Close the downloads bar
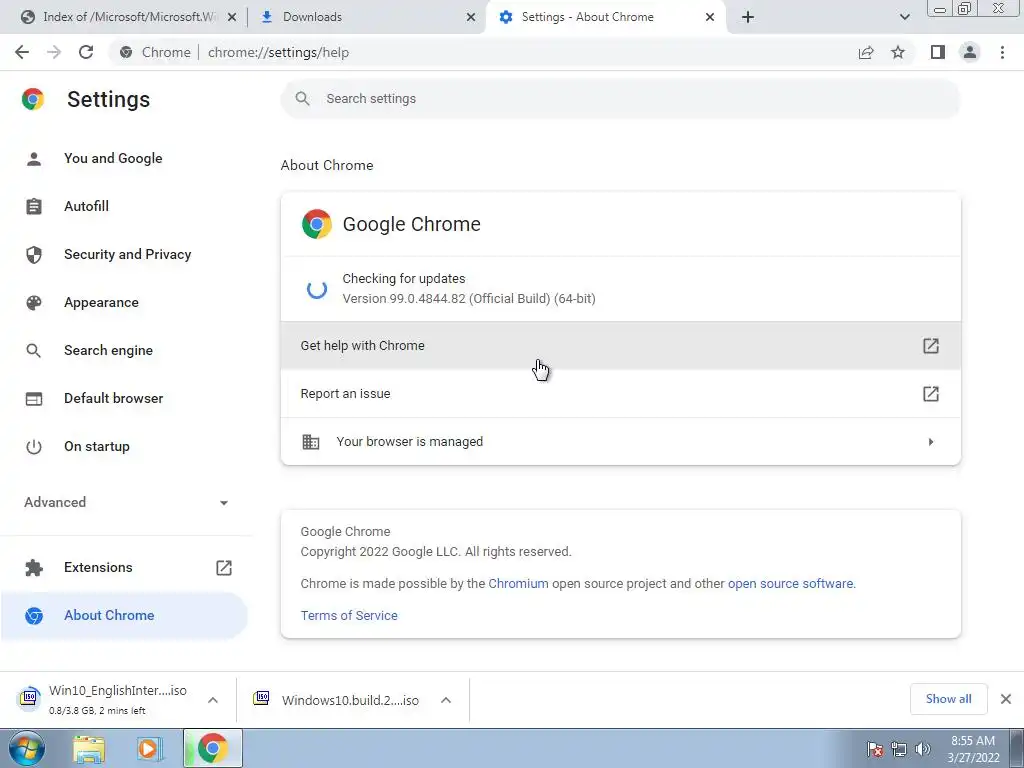The image size is (1024, 768). 1006,699
